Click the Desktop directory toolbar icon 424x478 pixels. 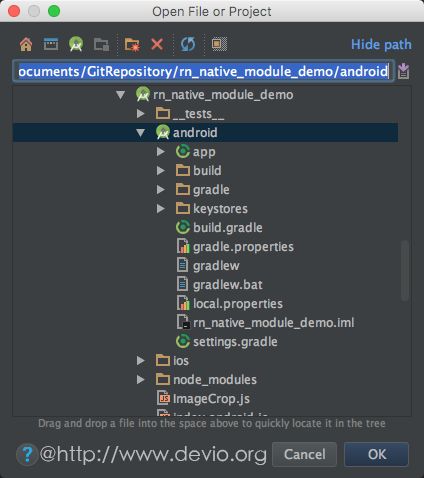pyautogui.click(x=51, y=44)
